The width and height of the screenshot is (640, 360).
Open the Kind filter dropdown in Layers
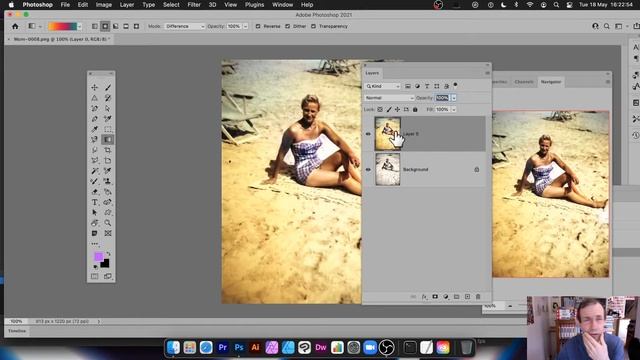tap(382, 86)
